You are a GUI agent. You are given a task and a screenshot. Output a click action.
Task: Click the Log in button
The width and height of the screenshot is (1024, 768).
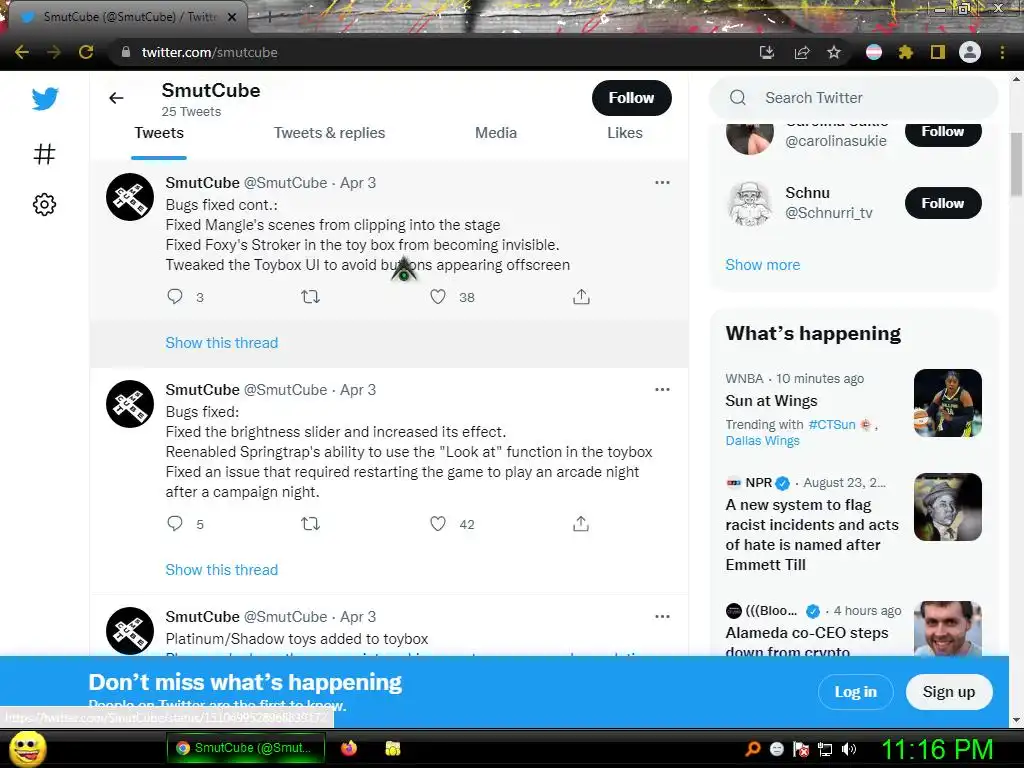pyautogui.click(x=856, y=692)
